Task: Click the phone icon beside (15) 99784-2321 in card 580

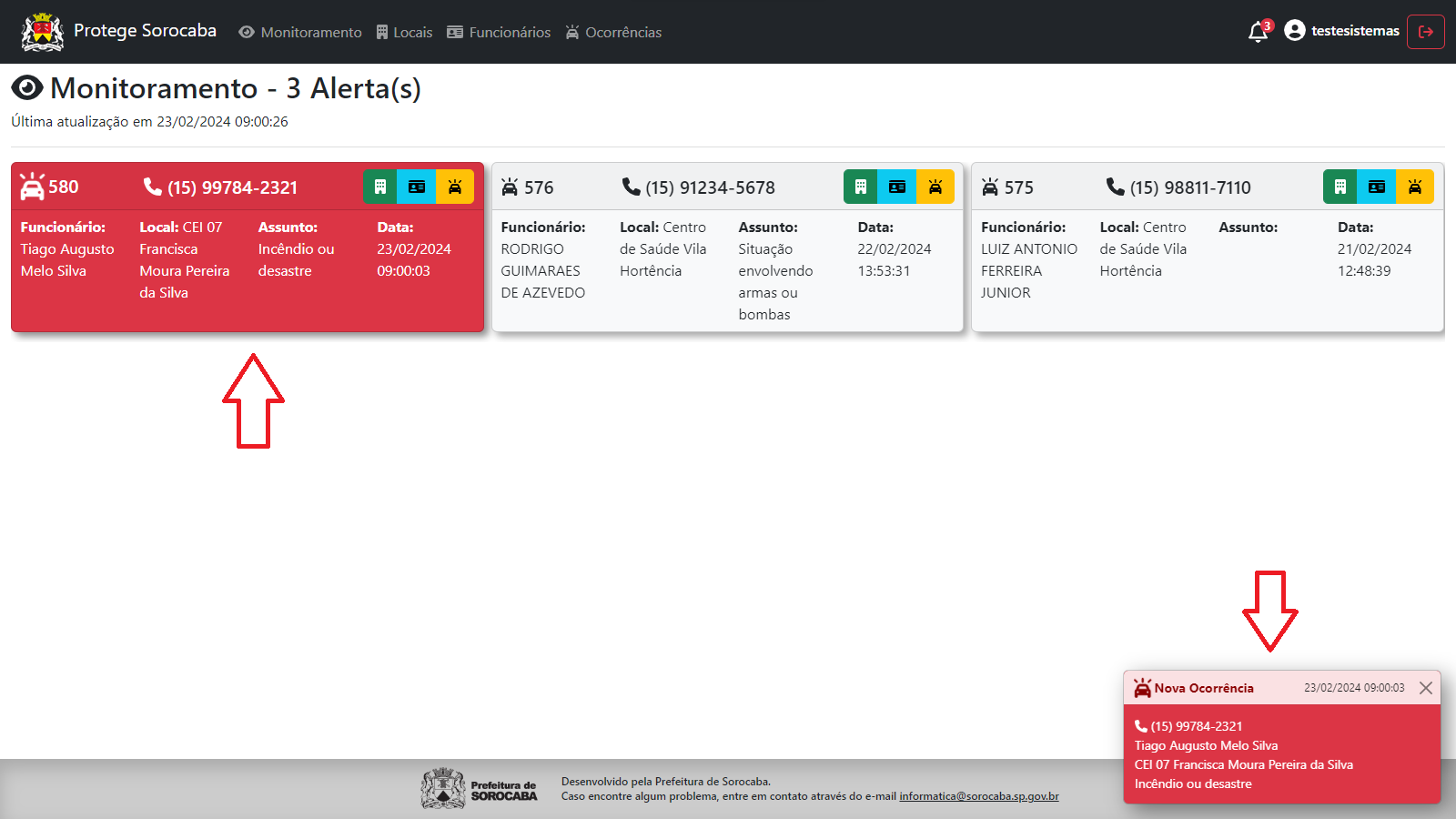Action: tap(153, 187)
